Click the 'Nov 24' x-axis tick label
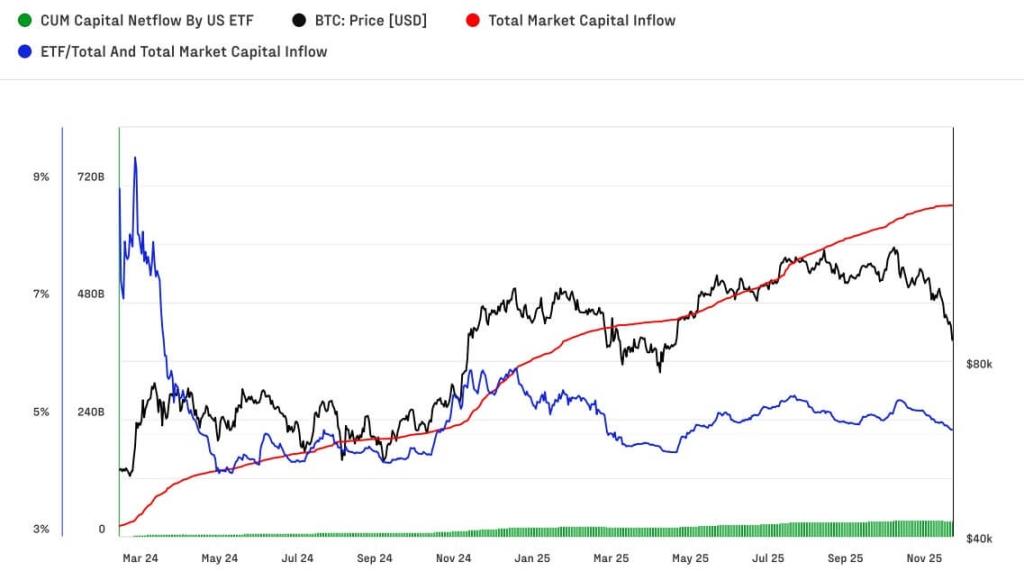1024x571 pixels. pyautogui.click(x=454, y=558)
